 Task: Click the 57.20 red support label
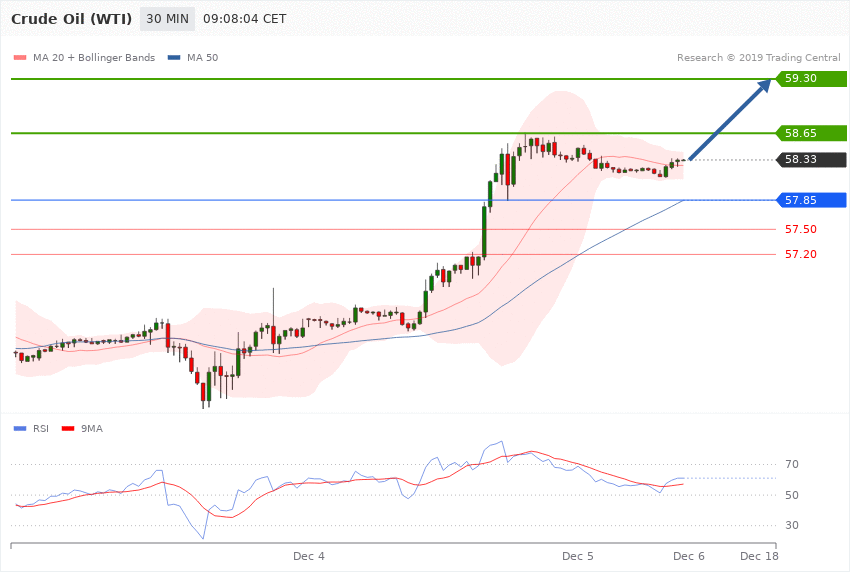click(801, 254)
